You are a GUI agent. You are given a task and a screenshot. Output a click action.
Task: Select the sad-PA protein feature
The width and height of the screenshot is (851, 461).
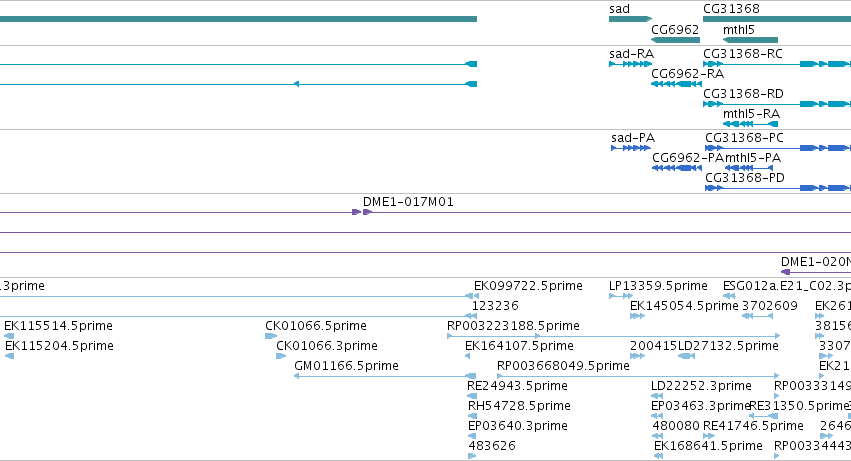(x=631, y=148)
